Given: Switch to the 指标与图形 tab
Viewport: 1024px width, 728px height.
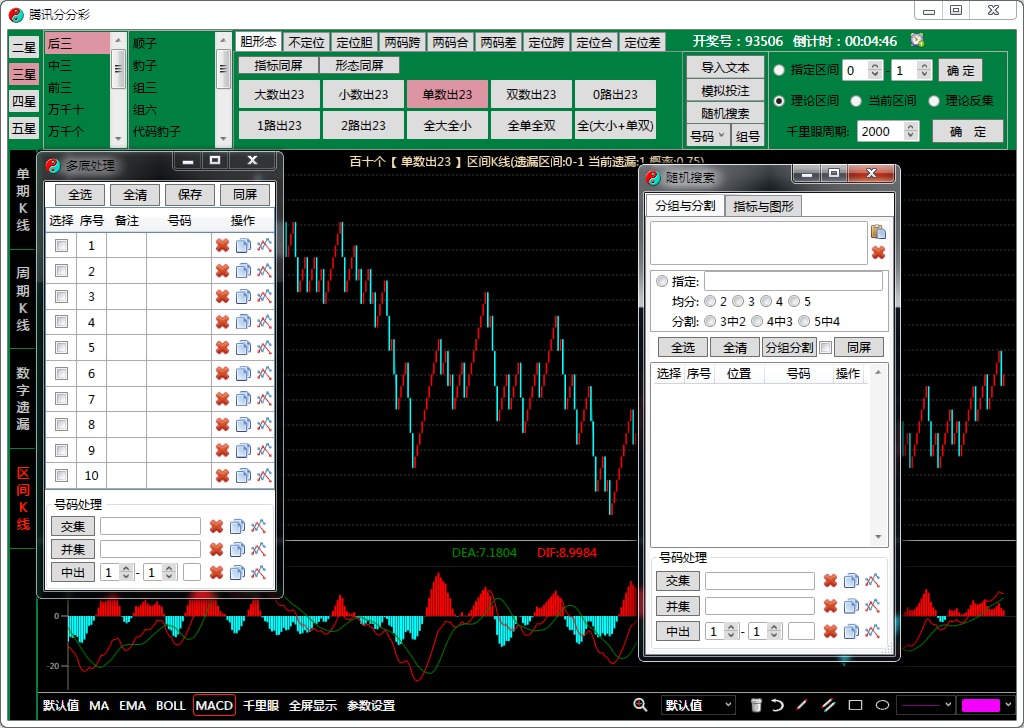Looking at the screenshot, I should coord(764,206).
